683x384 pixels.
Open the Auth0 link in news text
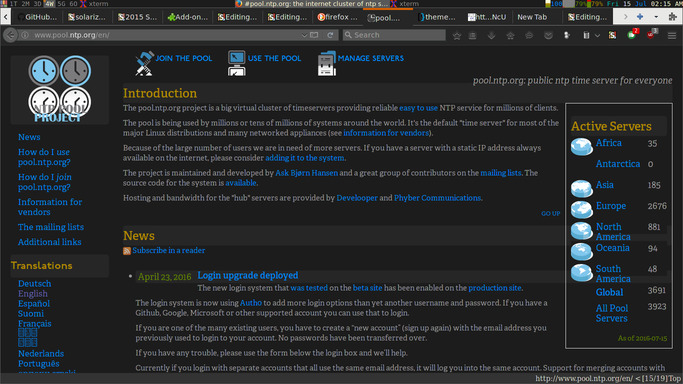250,303
